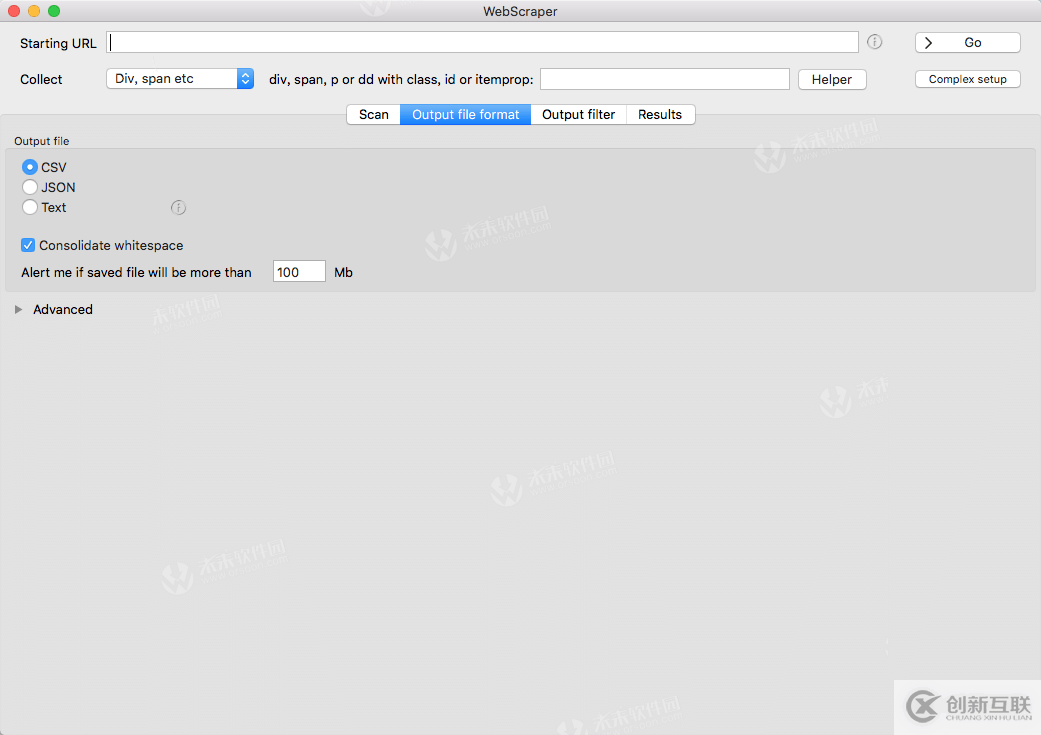Open the Collect dropdown menu
Viewport: 1041px width, 735px height.
pyautogui.click(x=180, y=79)
